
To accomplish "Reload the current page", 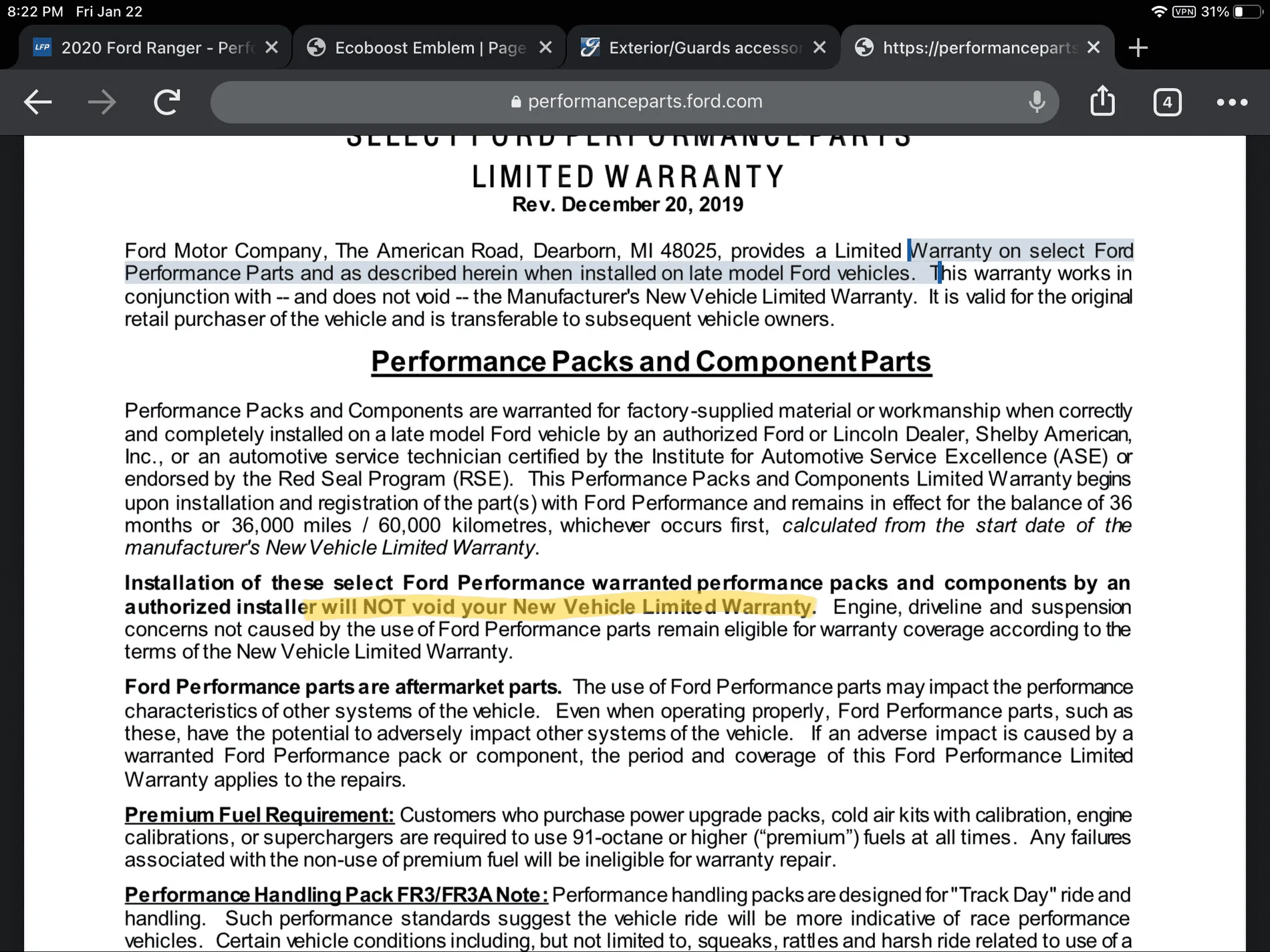I will coord(167,102).
